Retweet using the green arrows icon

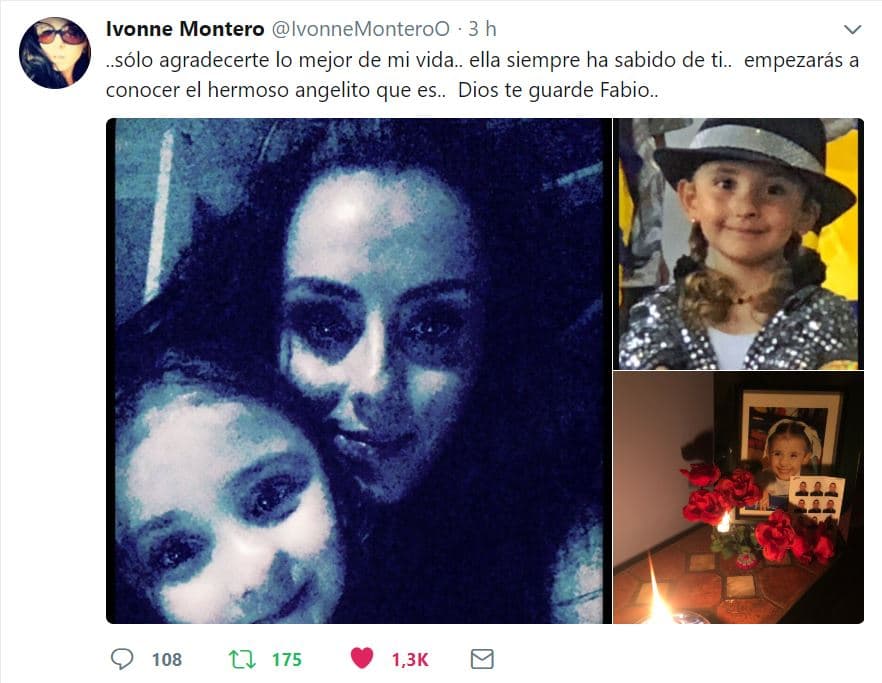tap(242, 659)
